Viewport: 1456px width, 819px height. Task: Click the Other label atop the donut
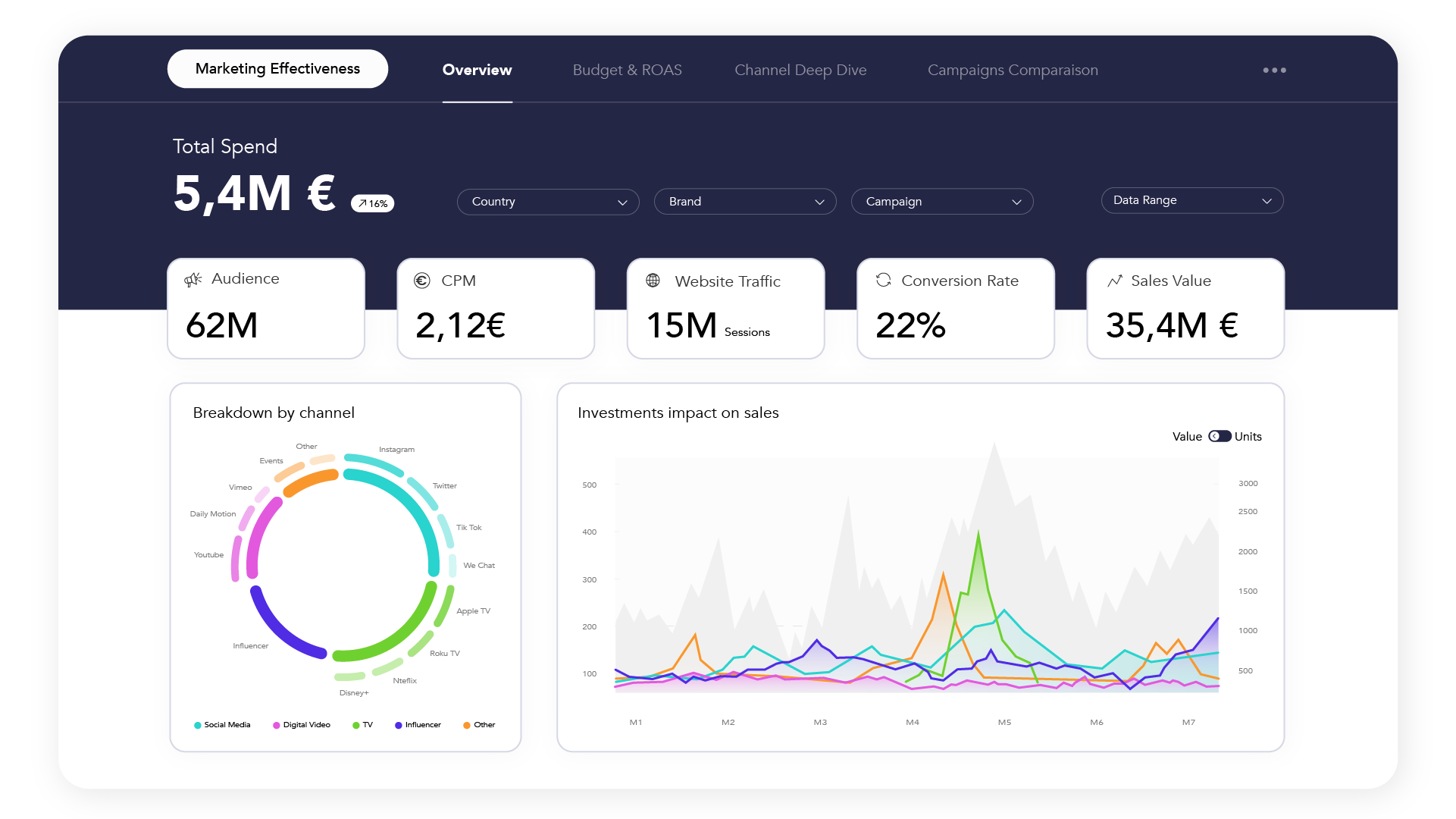(x=307, y=447)
